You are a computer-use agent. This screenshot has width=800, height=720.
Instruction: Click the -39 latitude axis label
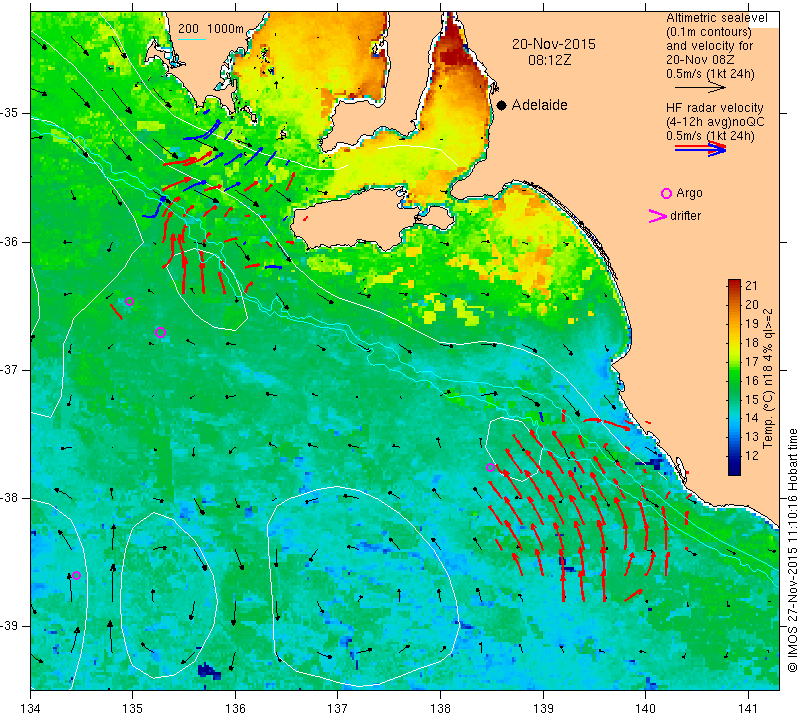[x=11, y=626]
